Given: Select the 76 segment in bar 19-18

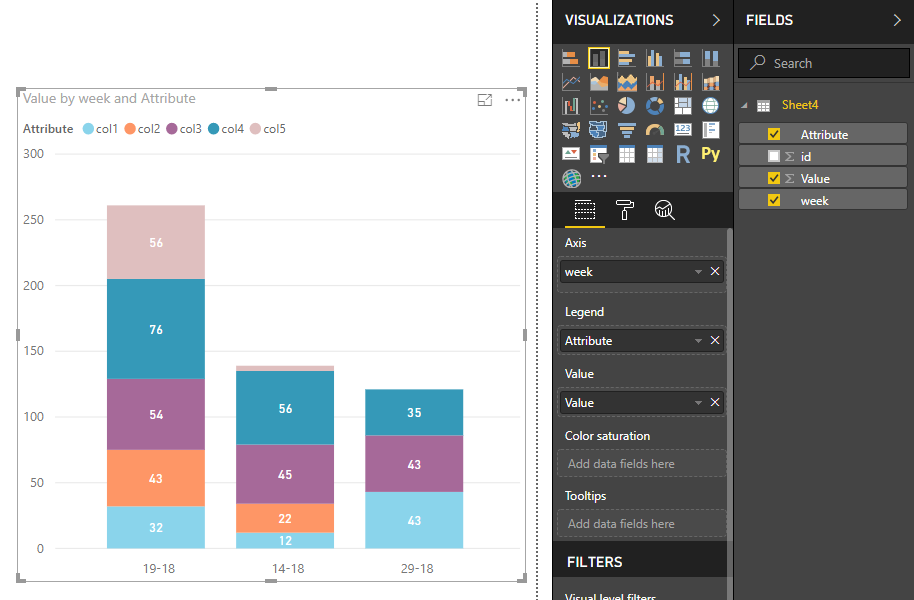Looking at the screenshot, I should 156,329.
